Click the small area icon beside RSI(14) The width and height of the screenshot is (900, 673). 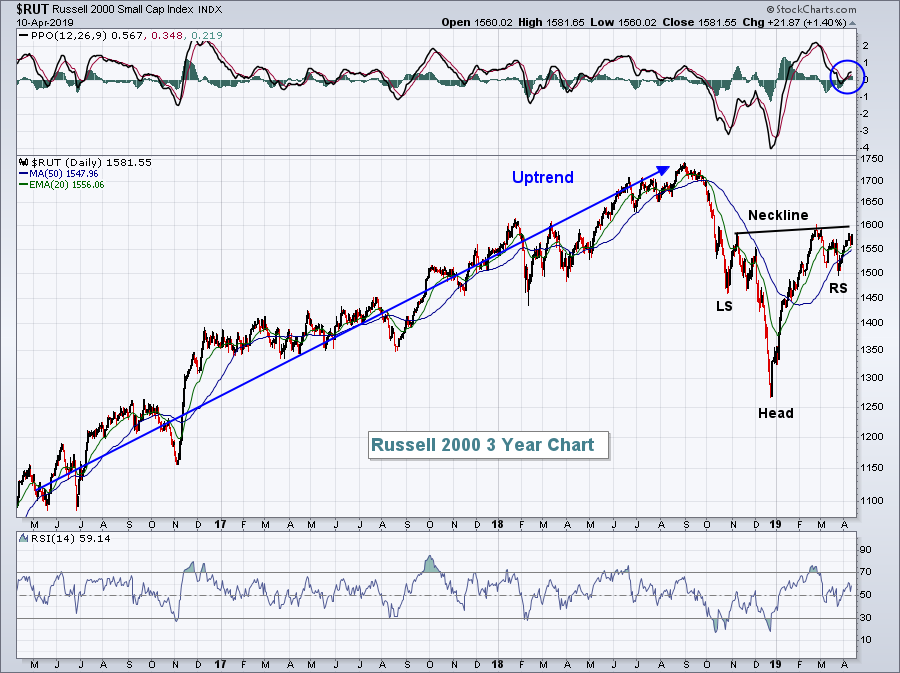coord(24,538)
